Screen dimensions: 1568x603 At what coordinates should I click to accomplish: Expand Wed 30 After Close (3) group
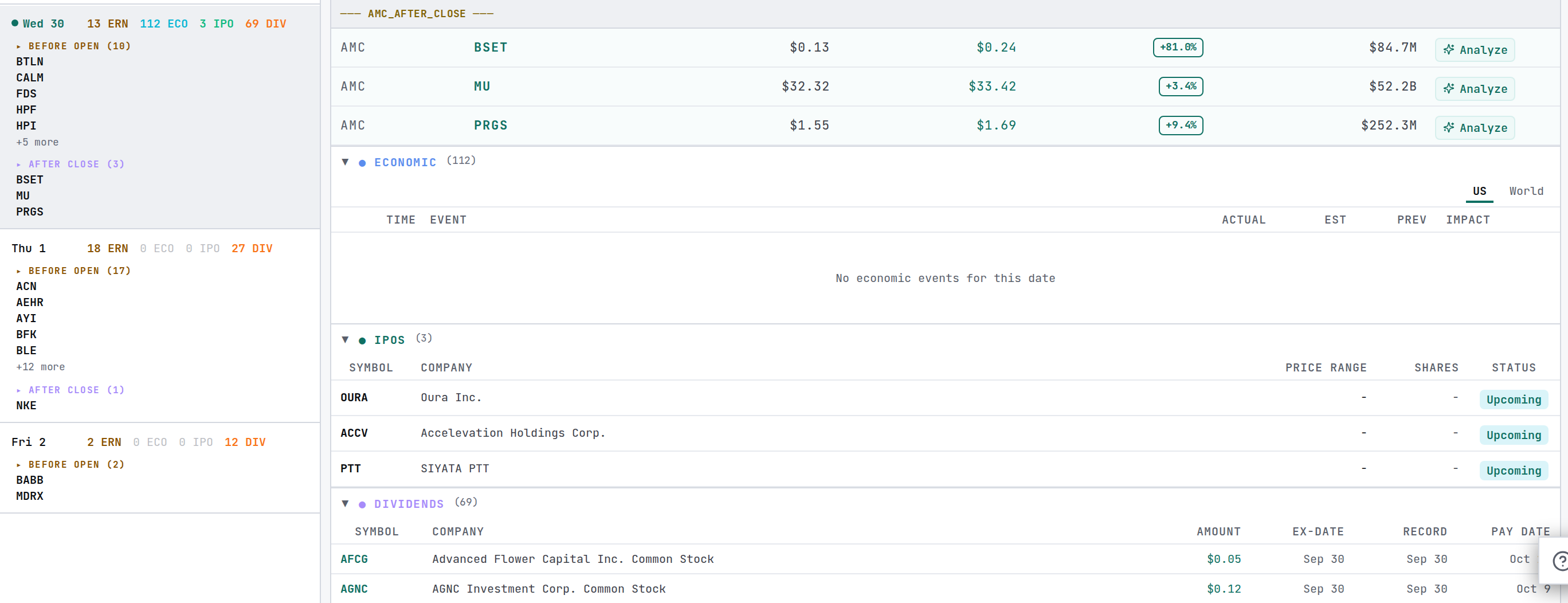70,164
